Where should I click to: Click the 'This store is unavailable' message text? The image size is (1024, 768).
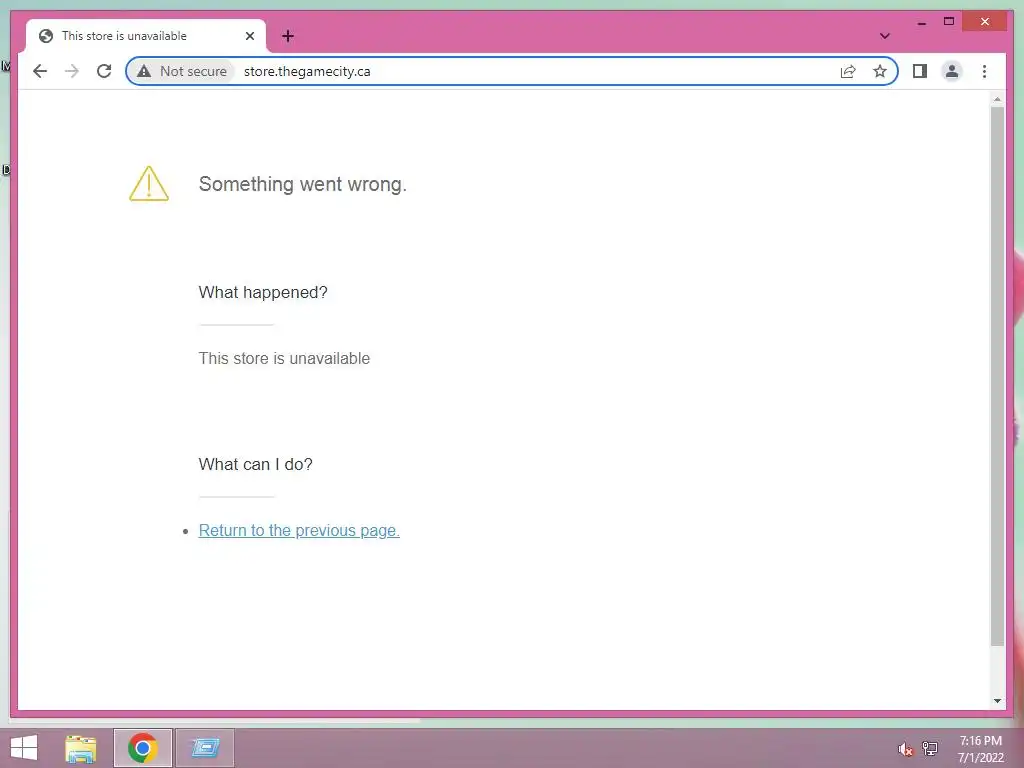[284, 359]
